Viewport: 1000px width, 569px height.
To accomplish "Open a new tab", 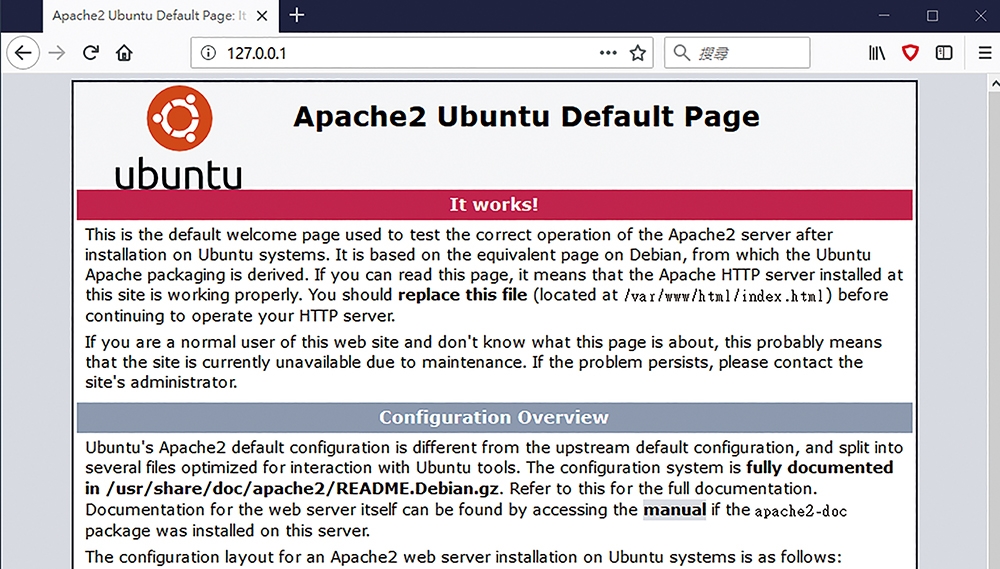I will coord(297,15).
